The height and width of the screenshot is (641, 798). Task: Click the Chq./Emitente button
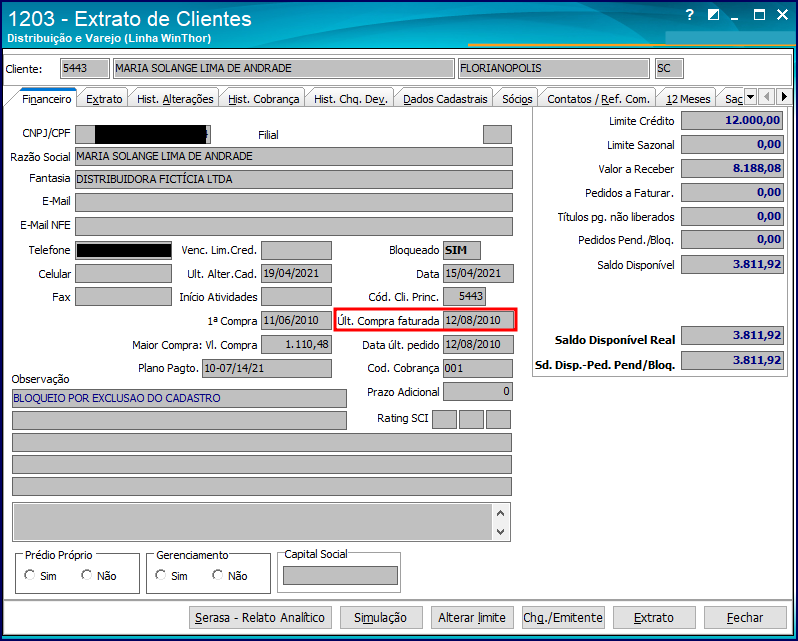[563, 618]
